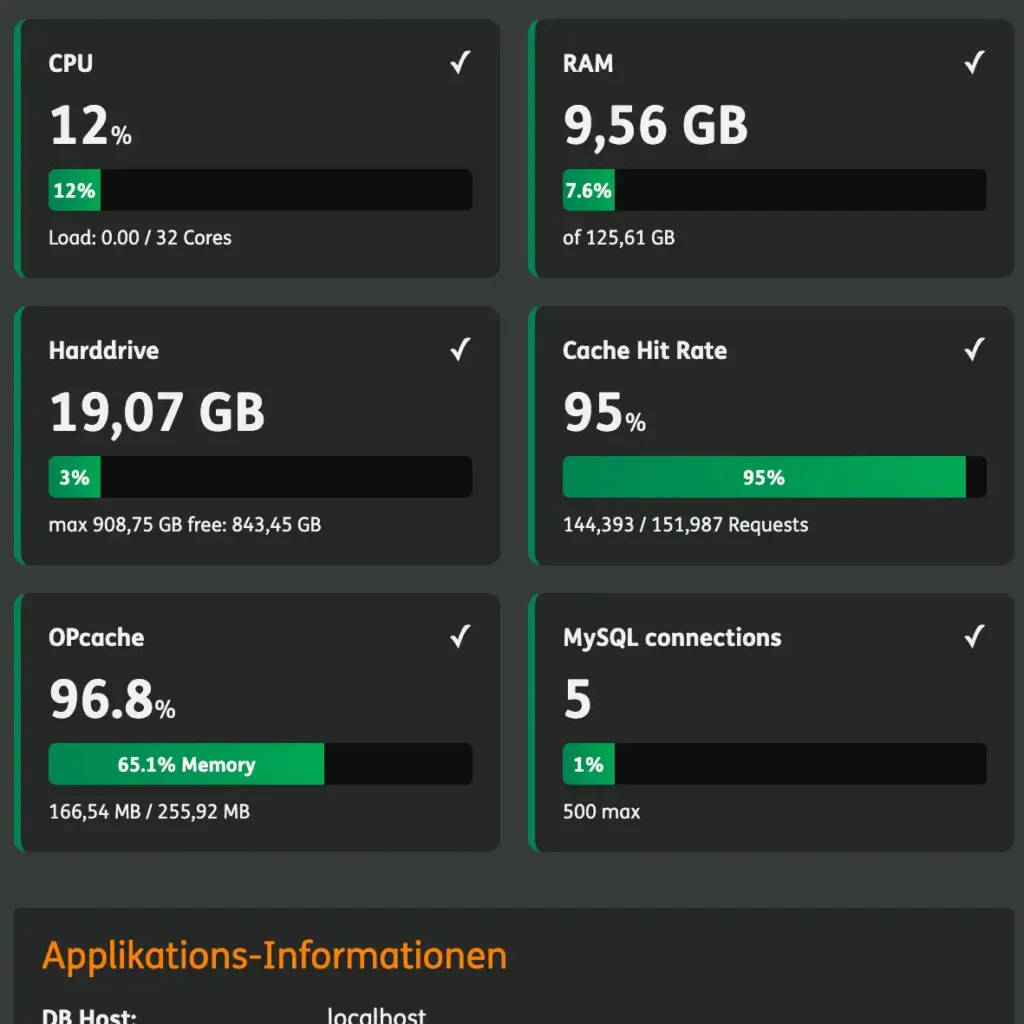The height and width of the screenshot is (1024, 1024).
Task: Click the localhost DB Host value
Action: coord(376,1015)
